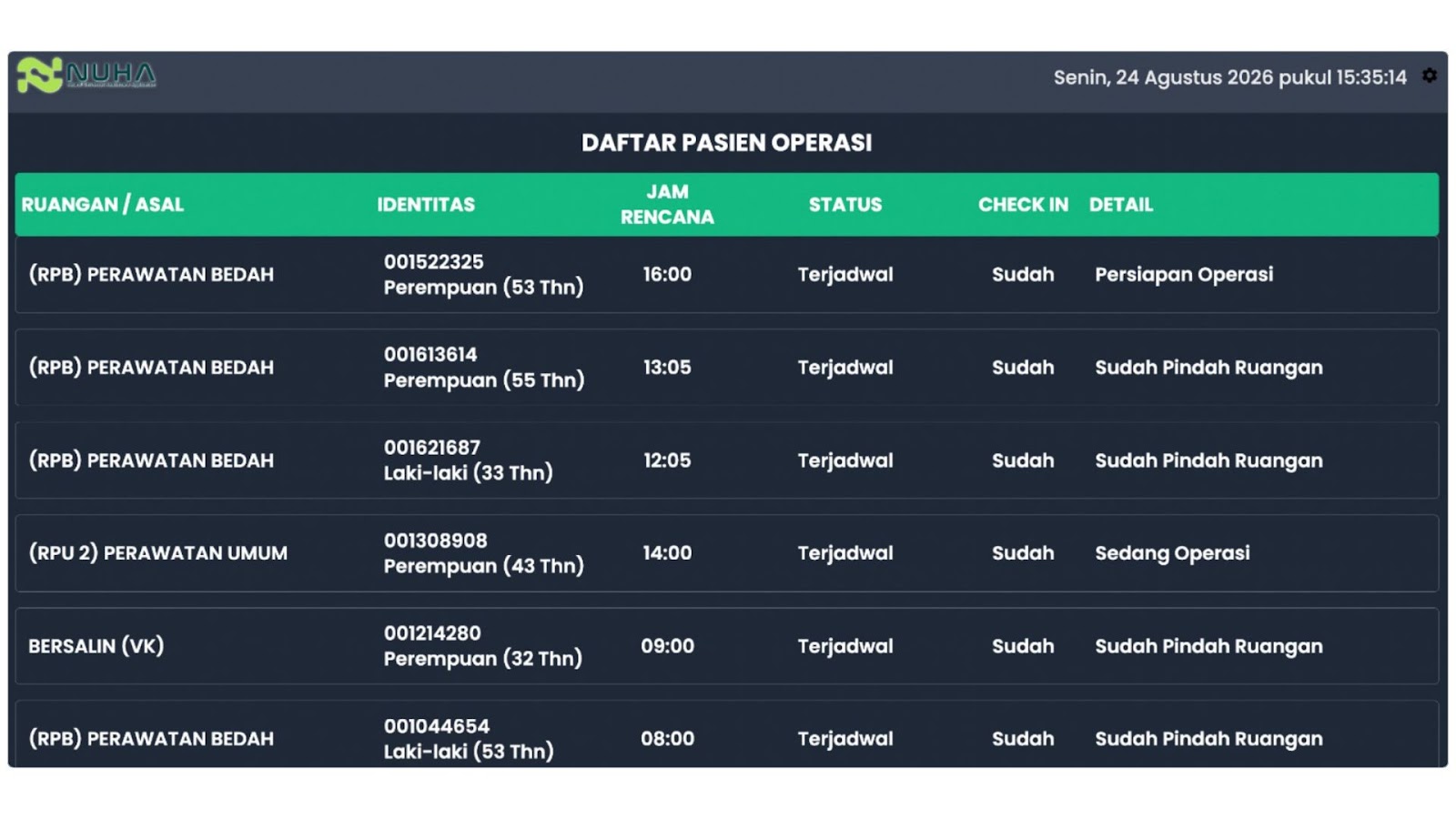Screen dimensions: 1456x819
Task: Click the 13:05 planned time
Action: (x=667, y=368)
